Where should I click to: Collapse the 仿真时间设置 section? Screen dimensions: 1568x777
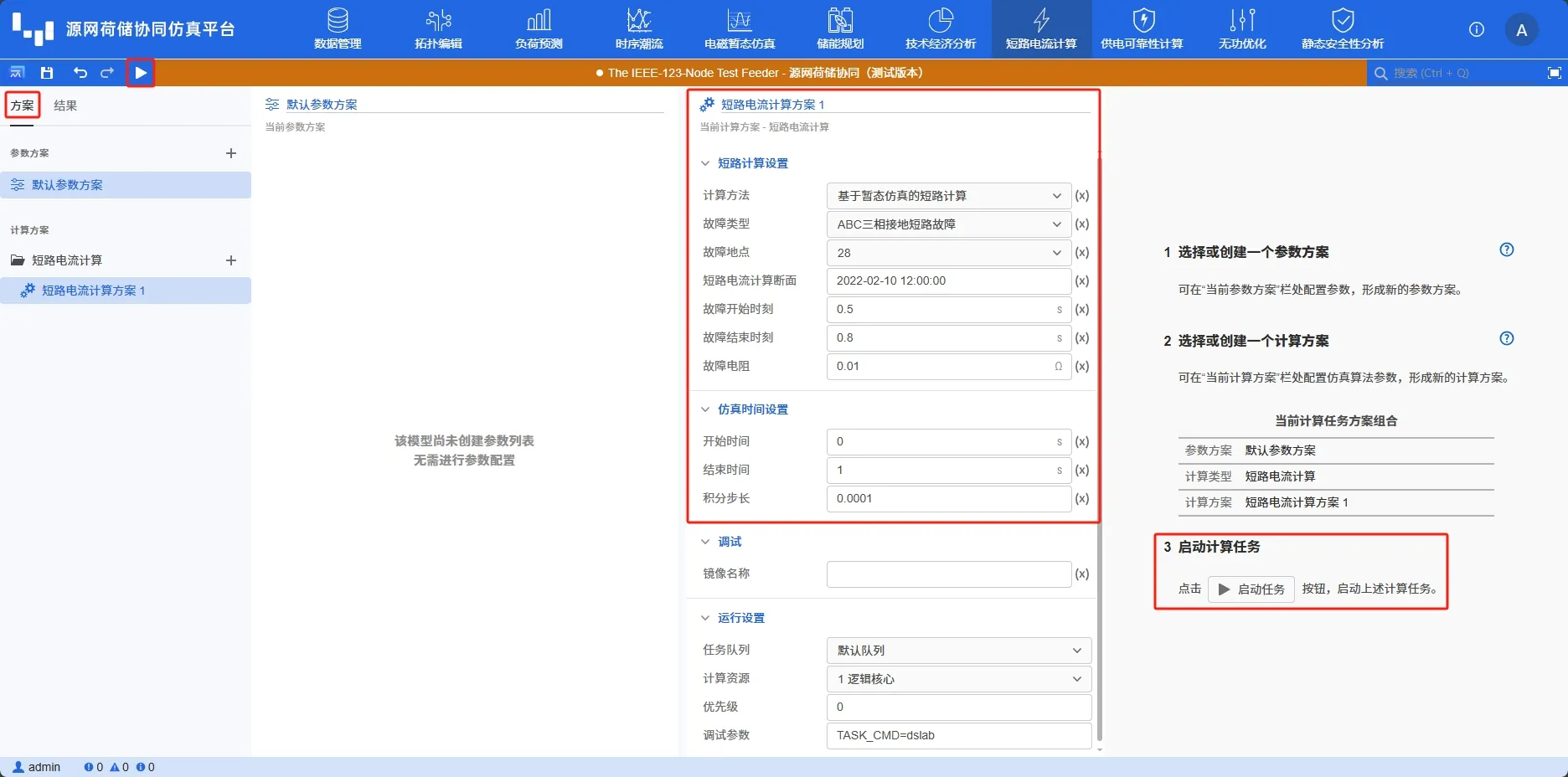coord(705,409)
